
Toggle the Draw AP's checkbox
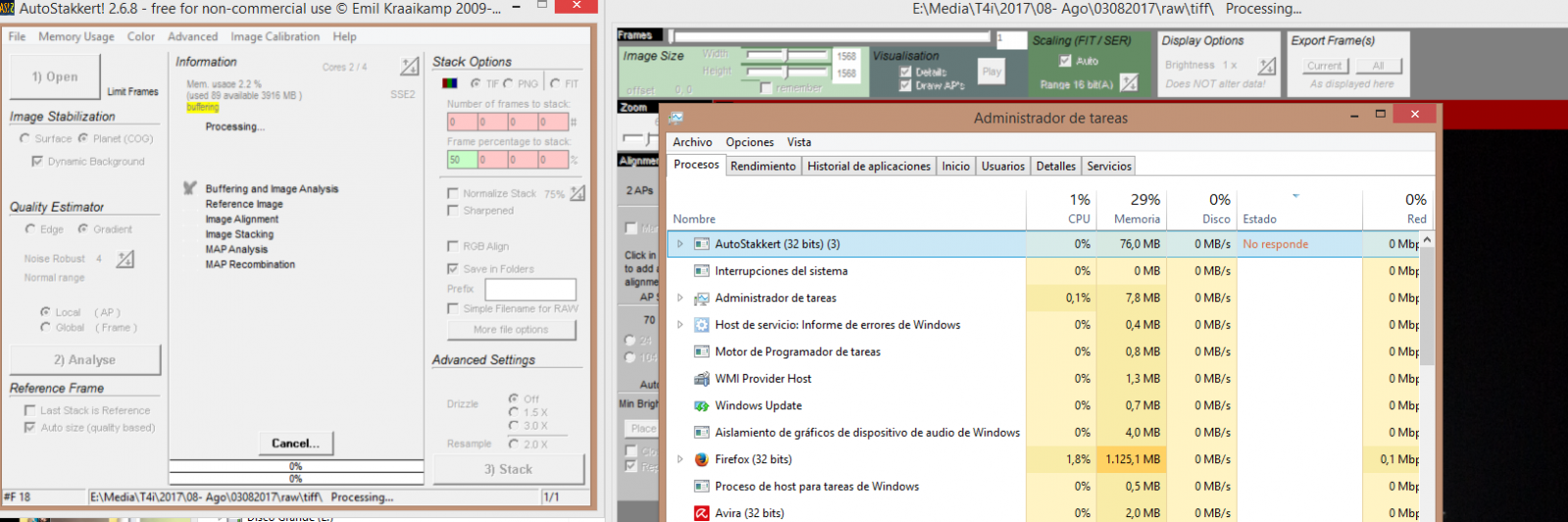[x=906, y=86]
